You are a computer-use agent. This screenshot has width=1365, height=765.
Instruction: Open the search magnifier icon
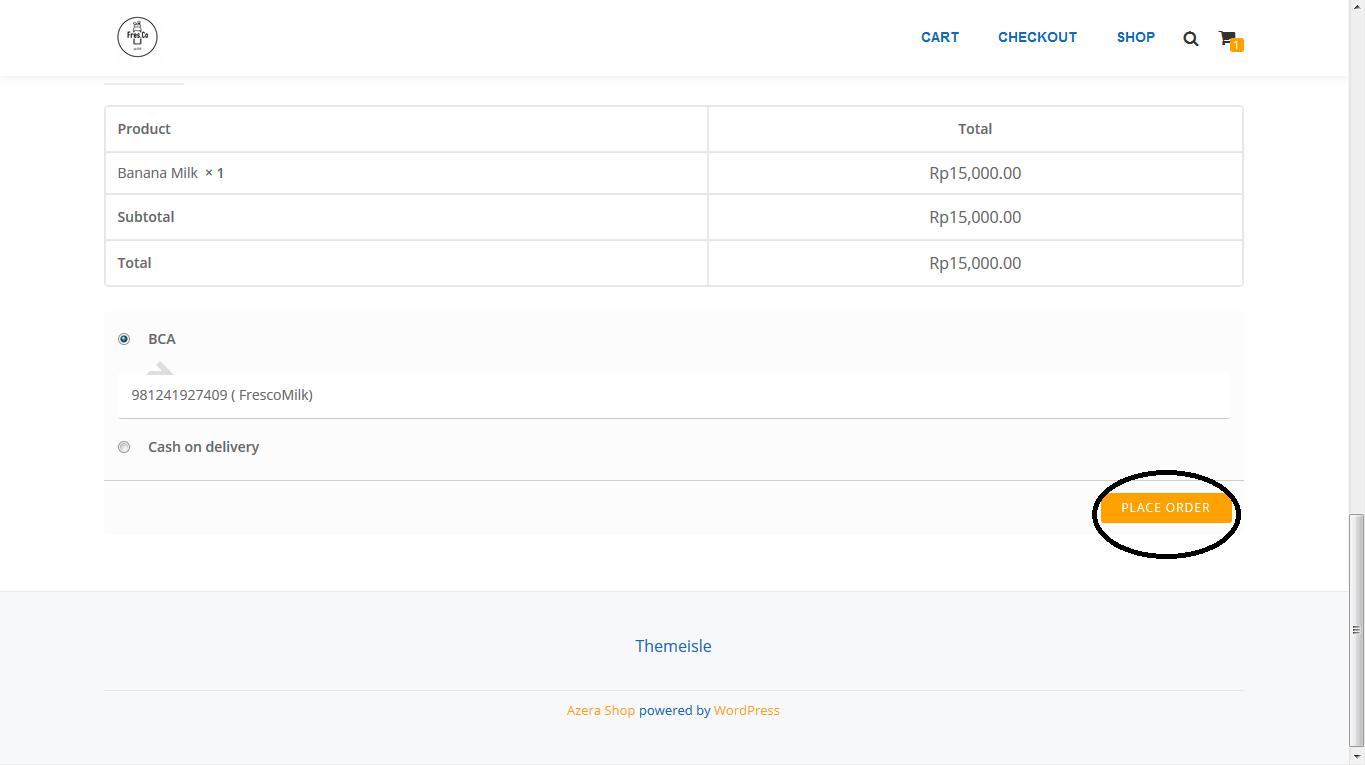pyautogui.click(x=1190, y=39)
